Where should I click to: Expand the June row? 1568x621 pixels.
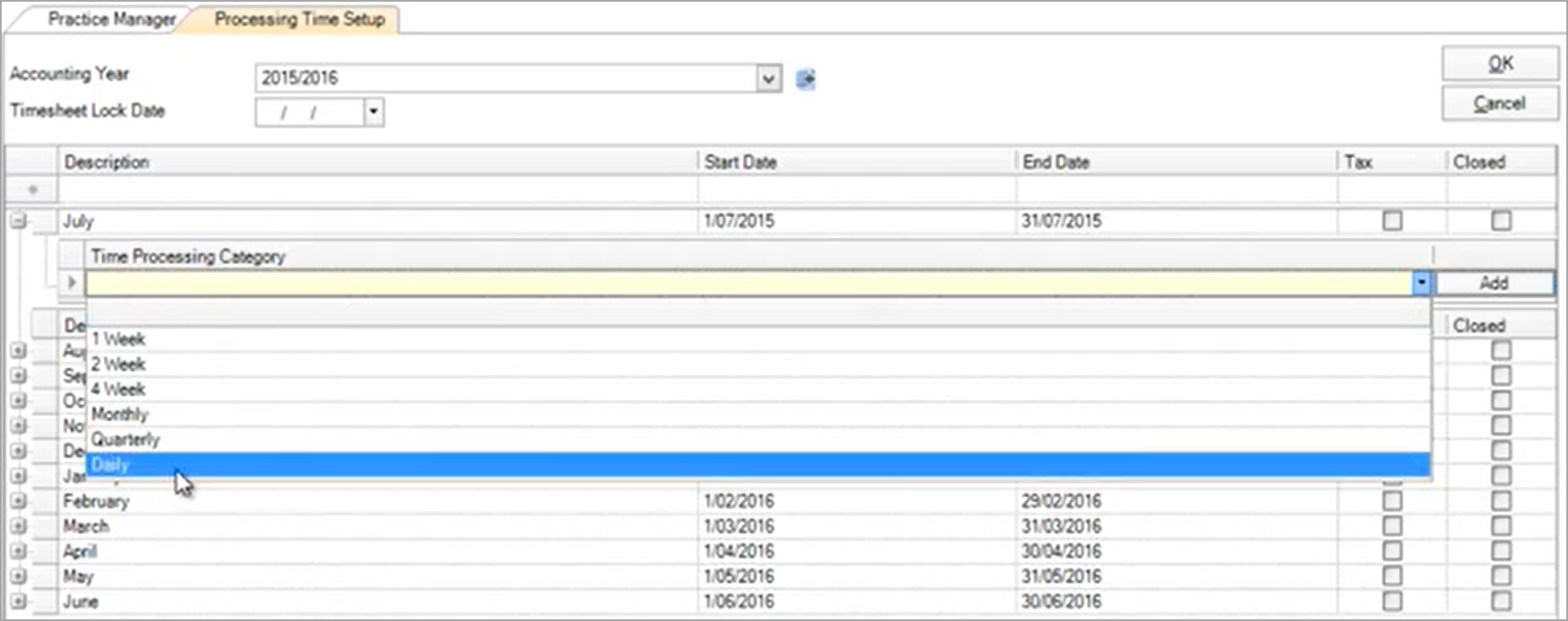(18, 601)
